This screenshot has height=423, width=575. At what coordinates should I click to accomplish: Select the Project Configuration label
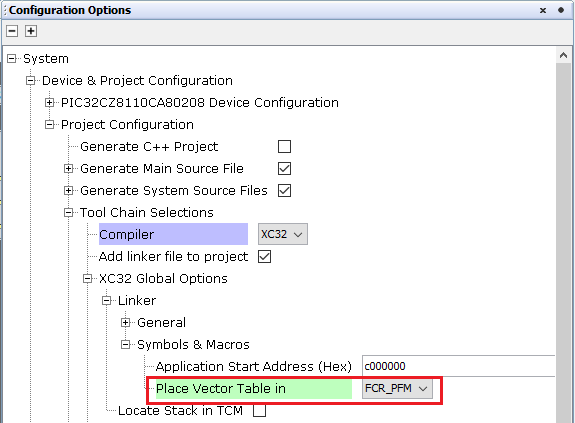click(127, 125)
